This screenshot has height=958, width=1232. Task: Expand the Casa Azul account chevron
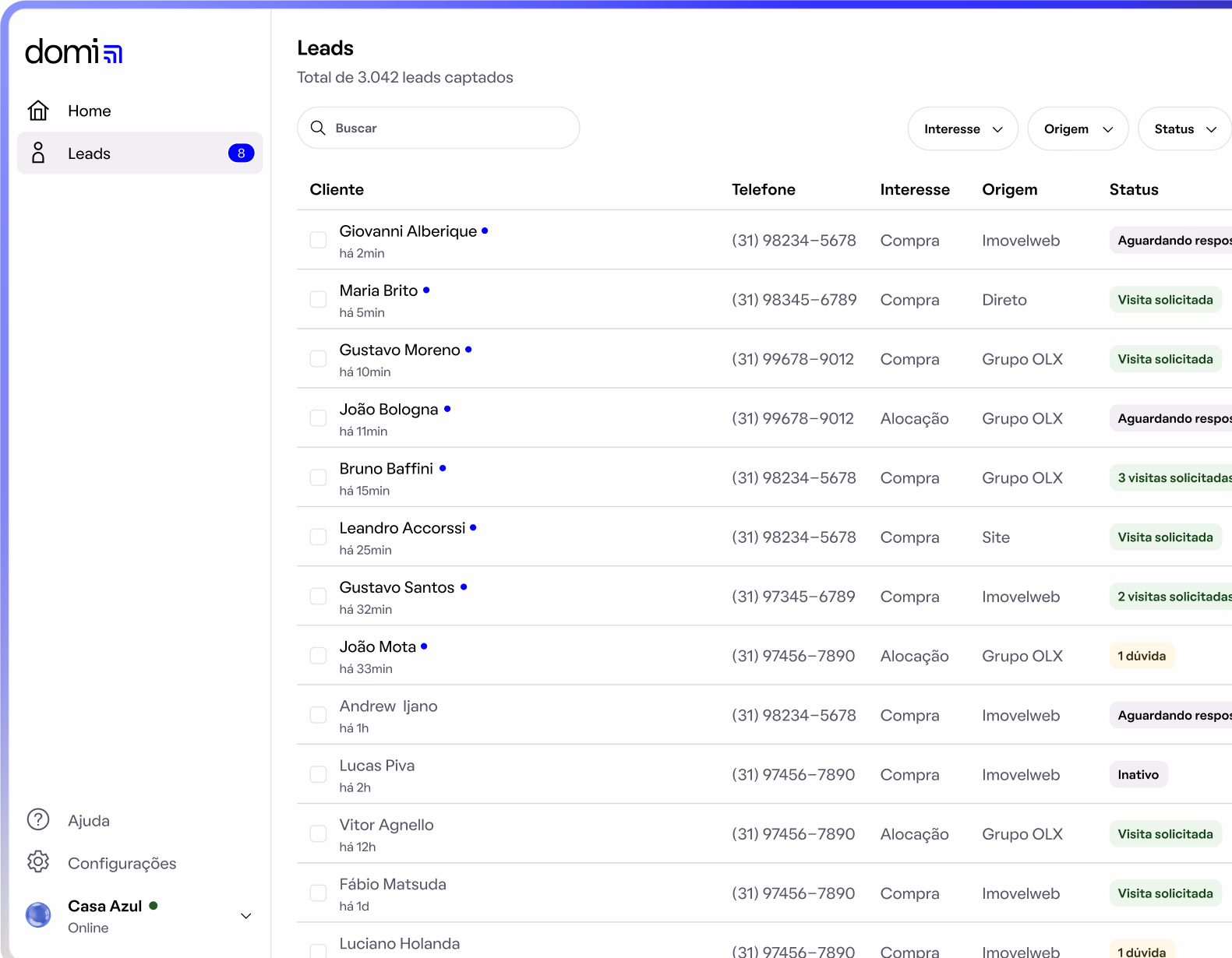click(245, 916)
